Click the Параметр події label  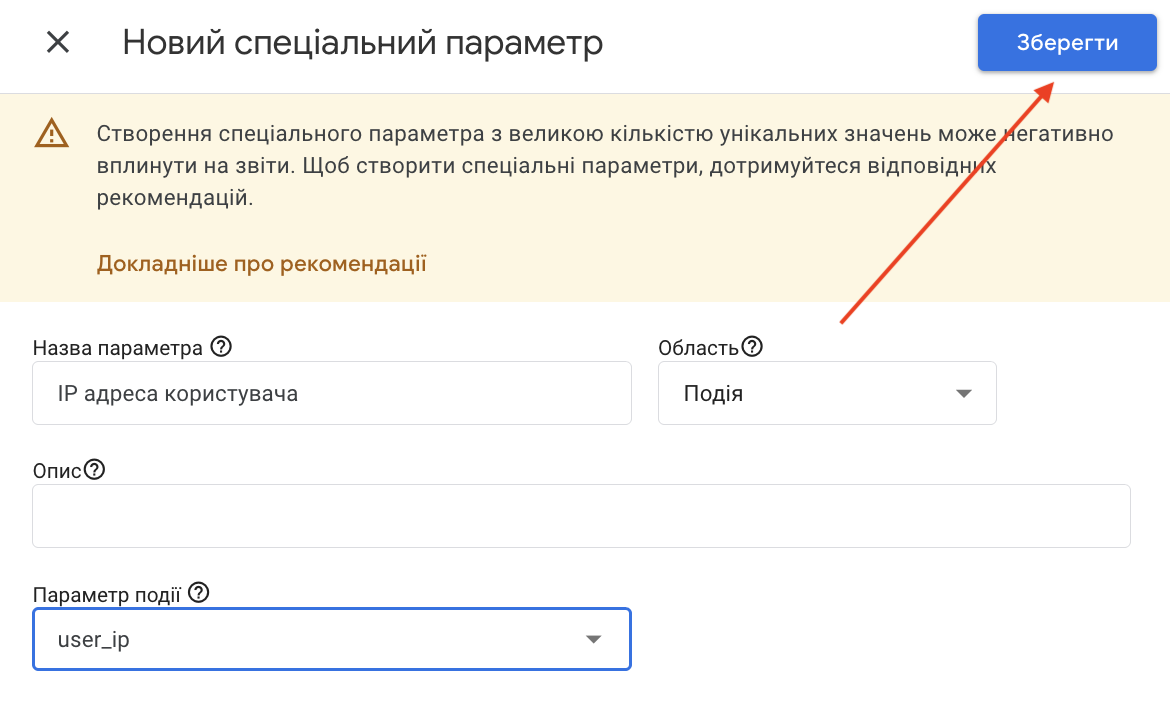(x=107, y=594)
